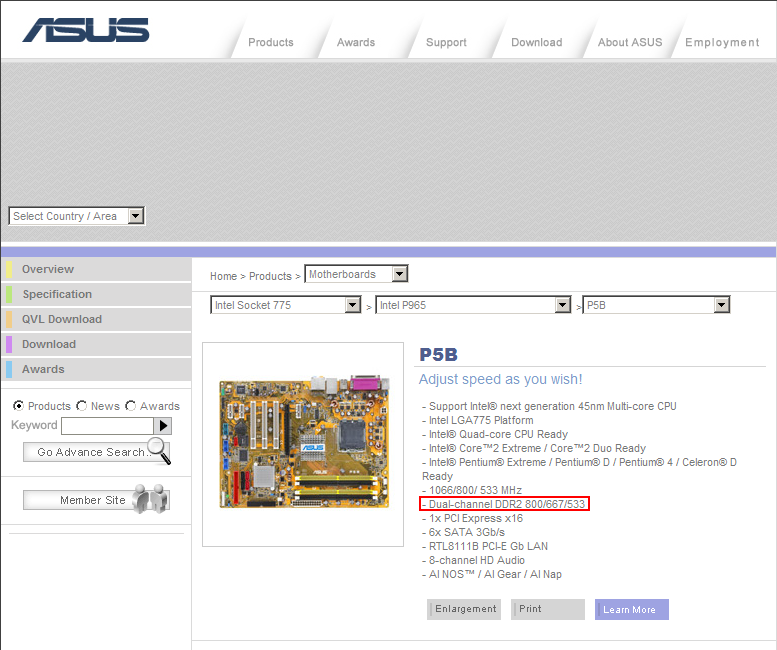Screen dimensions: 777x650
Task: Select the Awards search radio button
Action: tap(130, 406)
